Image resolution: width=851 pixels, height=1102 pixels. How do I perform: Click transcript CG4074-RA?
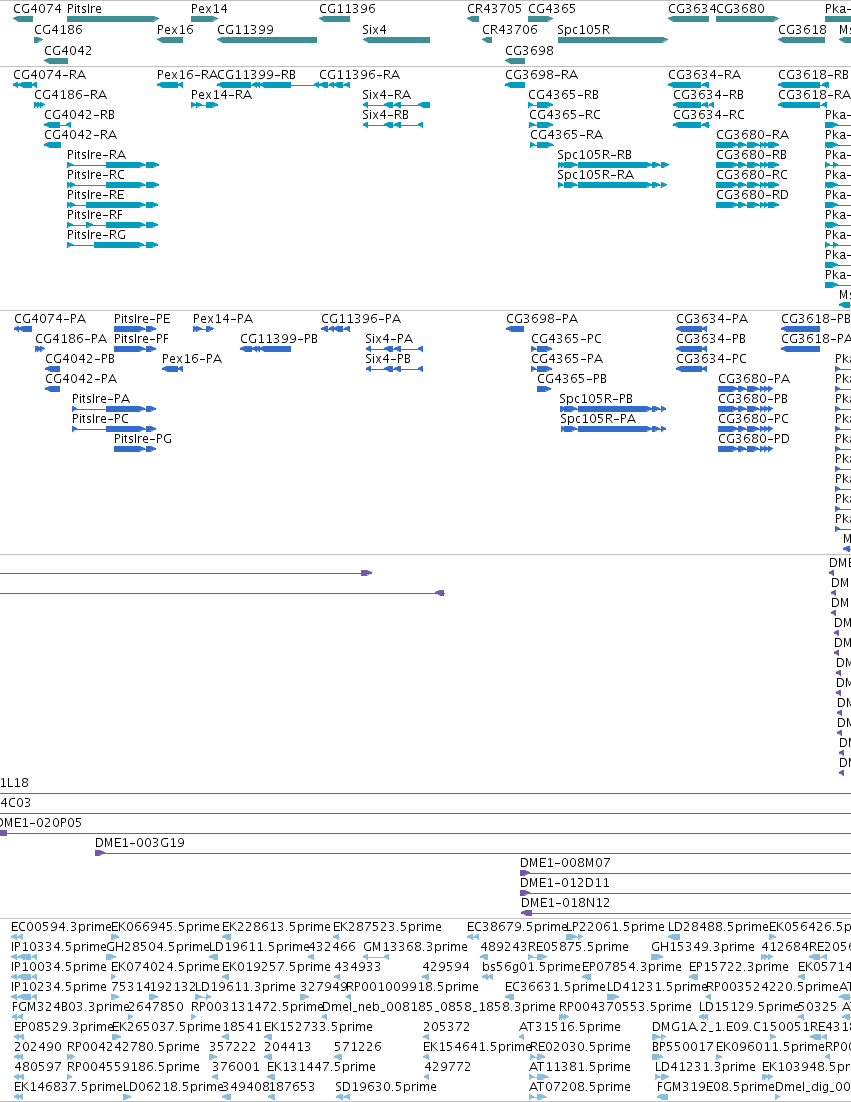point(50,74)
